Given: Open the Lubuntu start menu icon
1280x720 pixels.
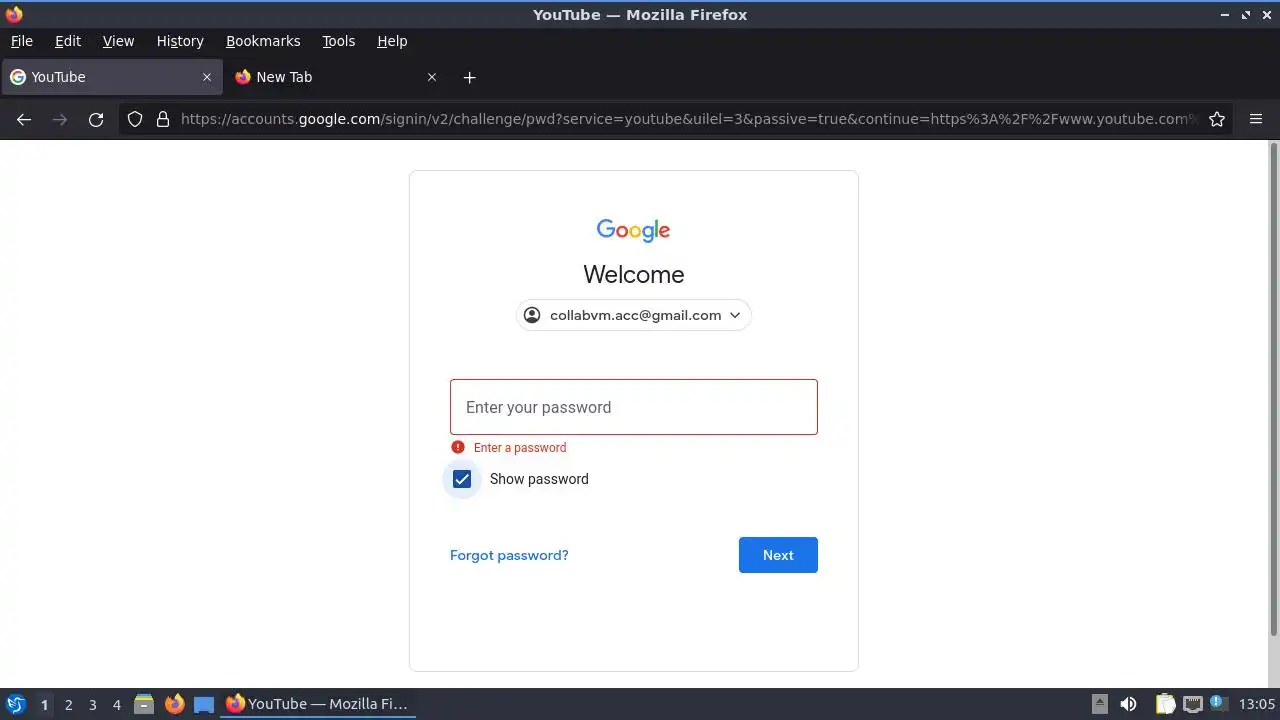Looking at the screenshot, I should point(16,704).
